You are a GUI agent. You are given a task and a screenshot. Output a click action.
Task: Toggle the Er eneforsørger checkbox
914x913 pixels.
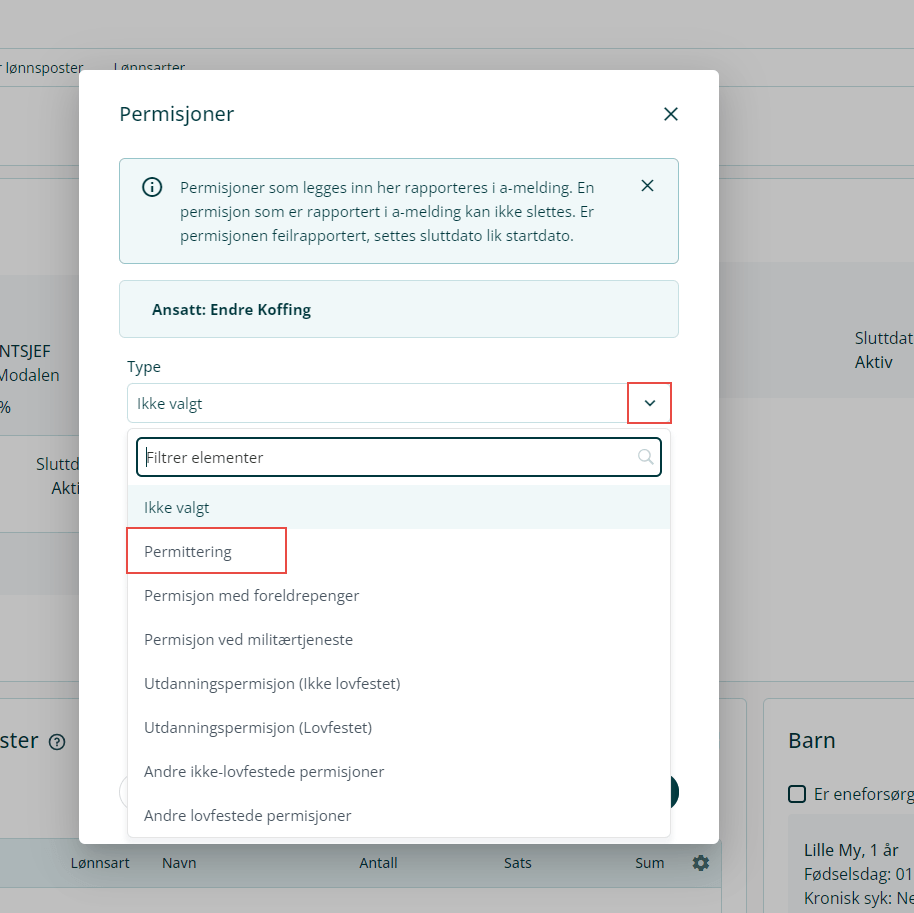[797, 794]
